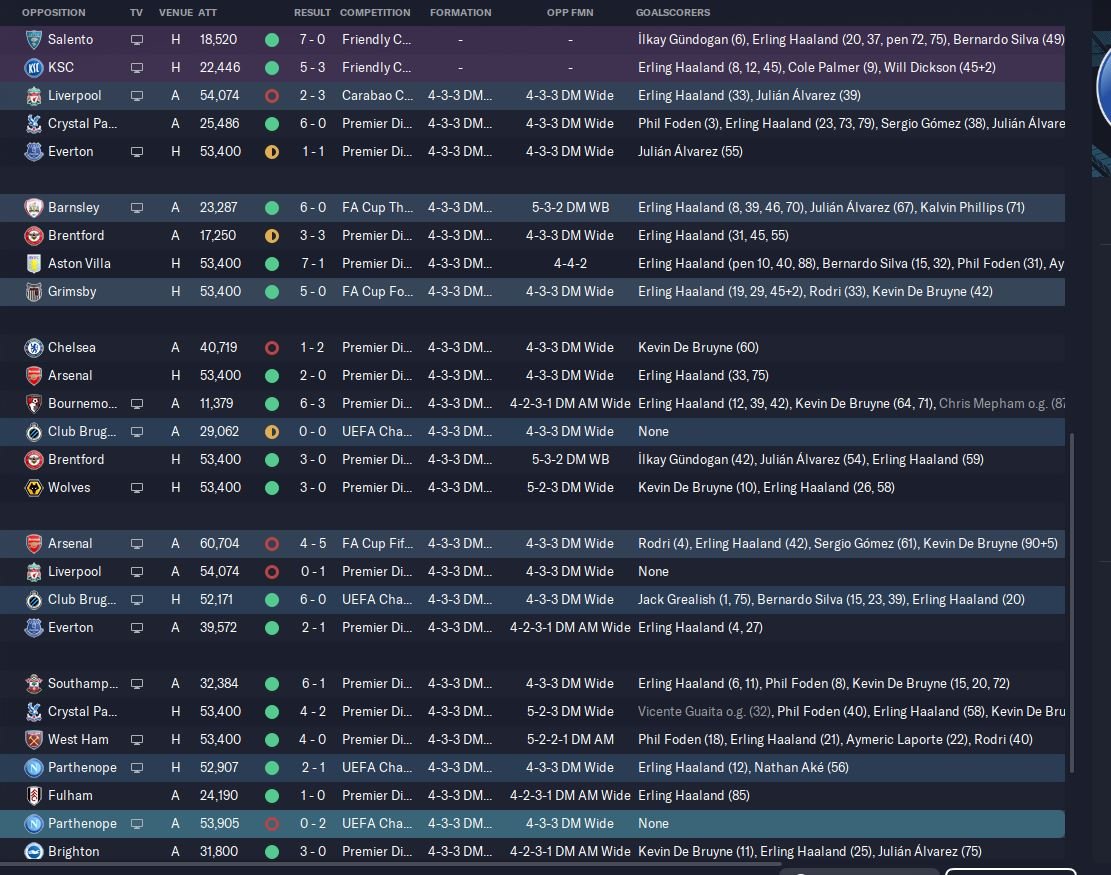The image size is (1111, 875).
Task: Click the Barnsley club badge icon
Action: click(x=33, y=208)
